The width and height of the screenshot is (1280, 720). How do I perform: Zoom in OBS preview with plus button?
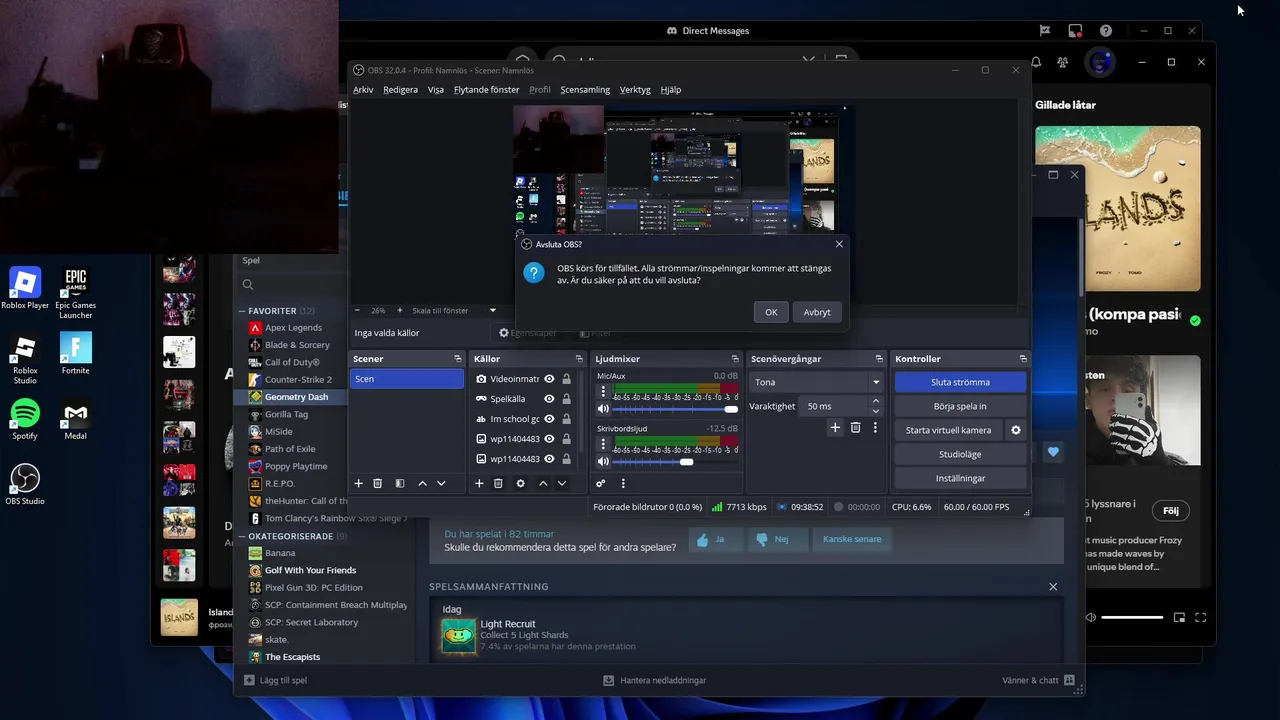click(399, 310)
